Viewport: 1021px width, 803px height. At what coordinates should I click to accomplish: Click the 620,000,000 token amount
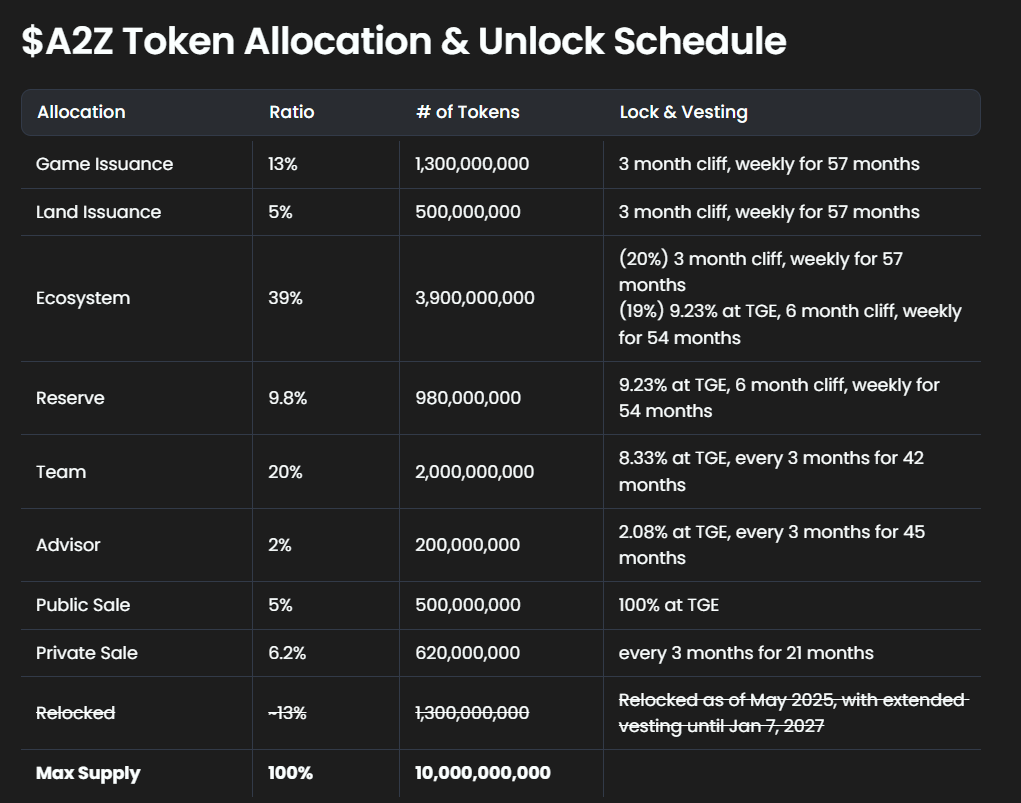coord(467,653)
